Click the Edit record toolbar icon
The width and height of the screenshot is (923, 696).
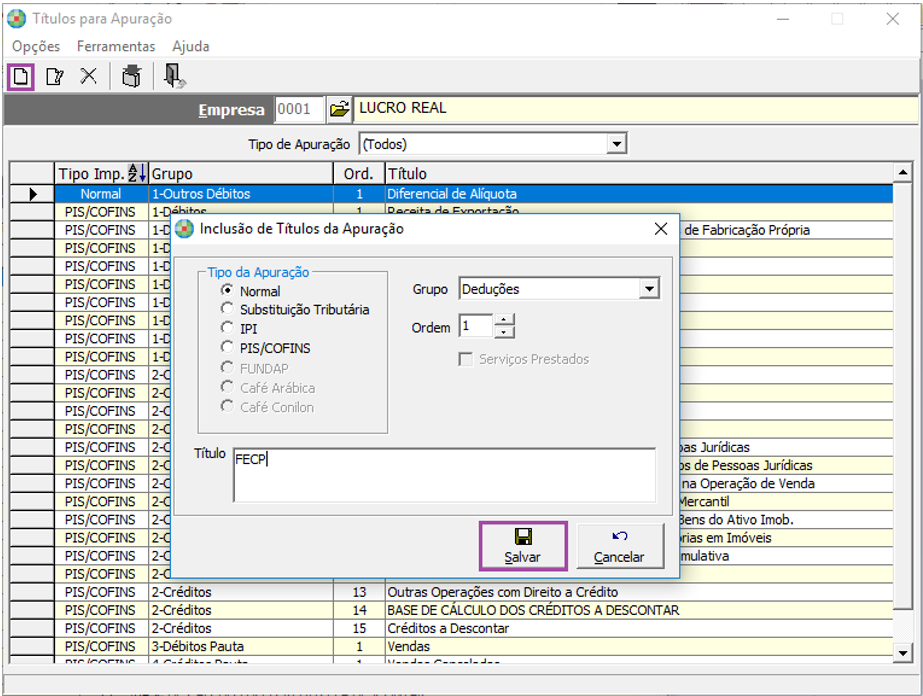[55, 77]
